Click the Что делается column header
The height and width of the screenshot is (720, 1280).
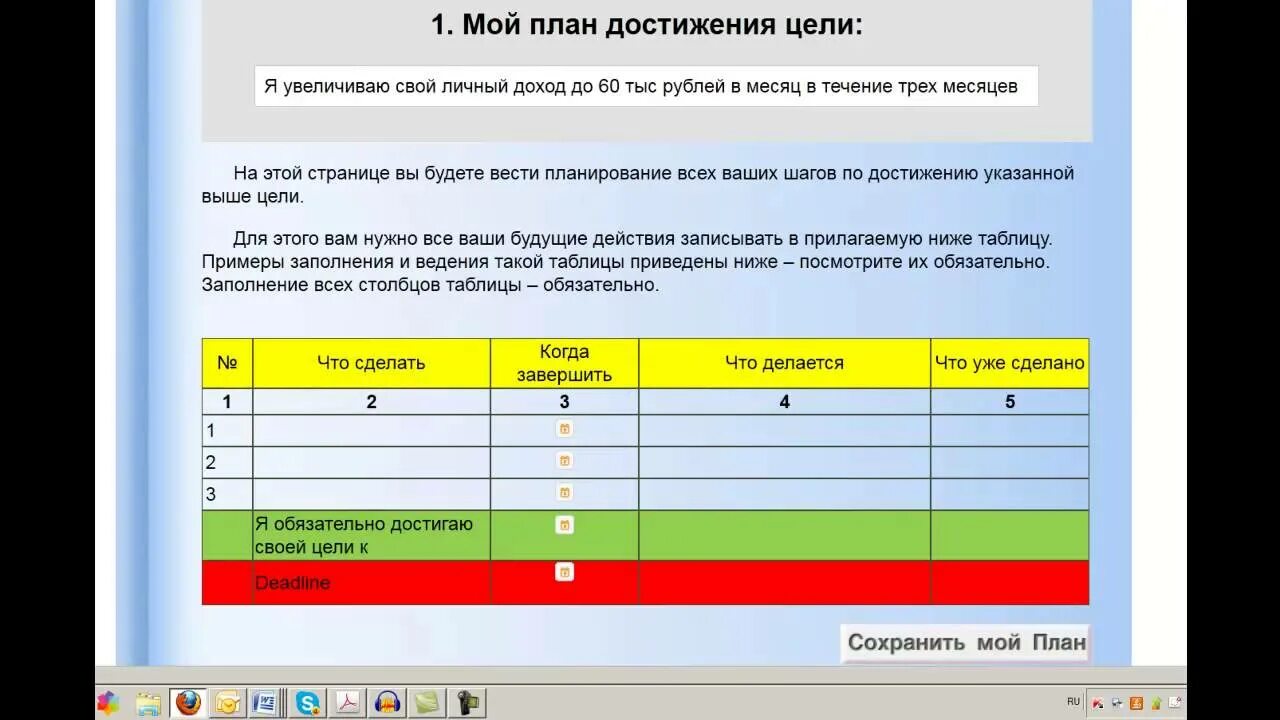(x=784, y=363)
